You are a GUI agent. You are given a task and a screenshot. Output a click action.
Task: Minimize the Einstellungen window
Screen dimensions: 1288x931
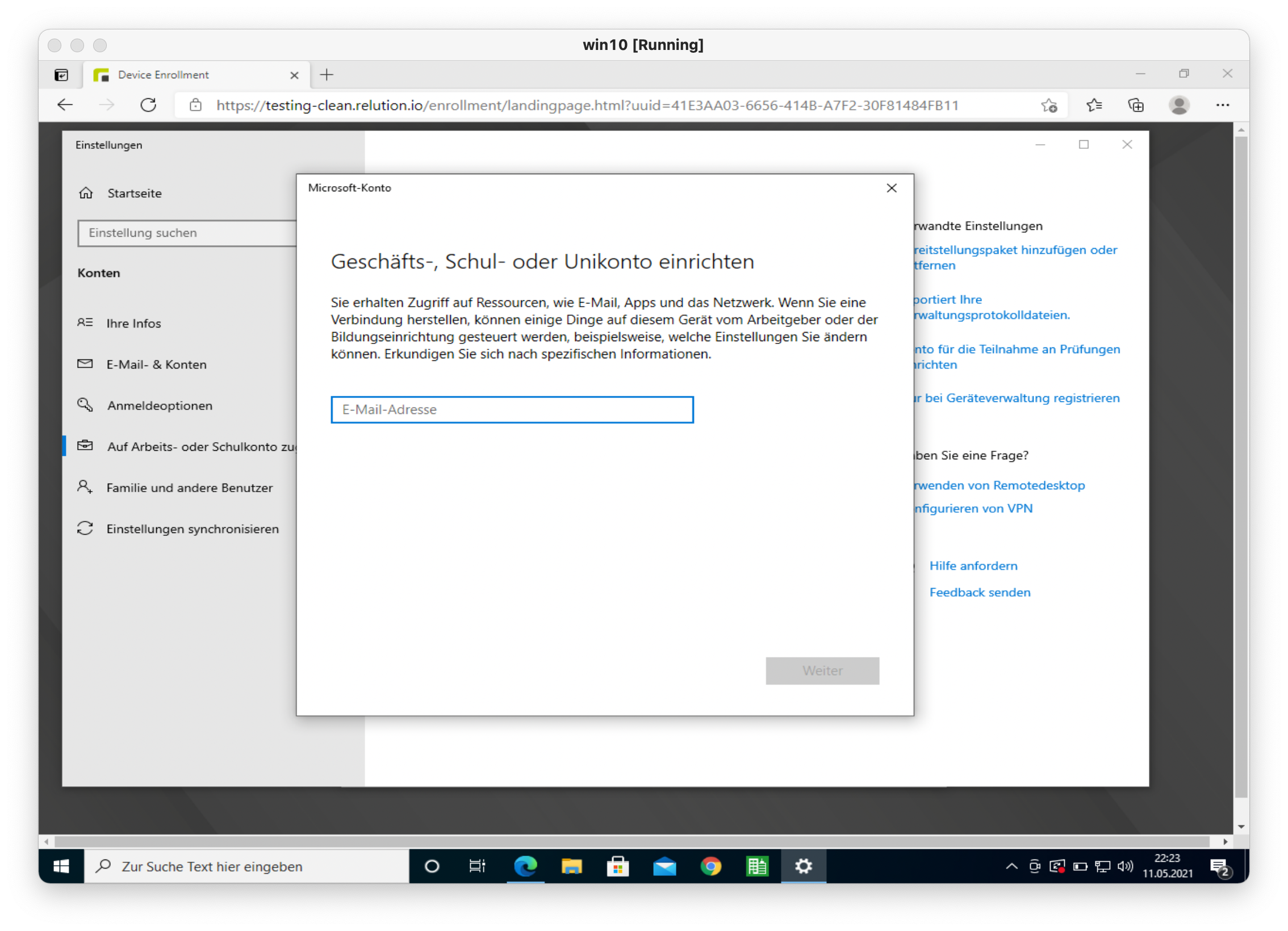click(x=1040, y=145)
